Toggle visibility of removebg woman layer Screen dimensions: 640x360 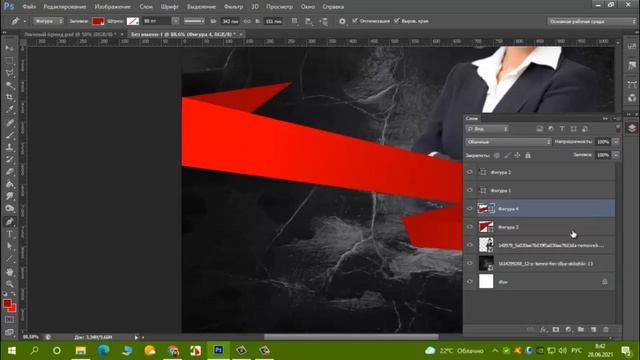470,245
